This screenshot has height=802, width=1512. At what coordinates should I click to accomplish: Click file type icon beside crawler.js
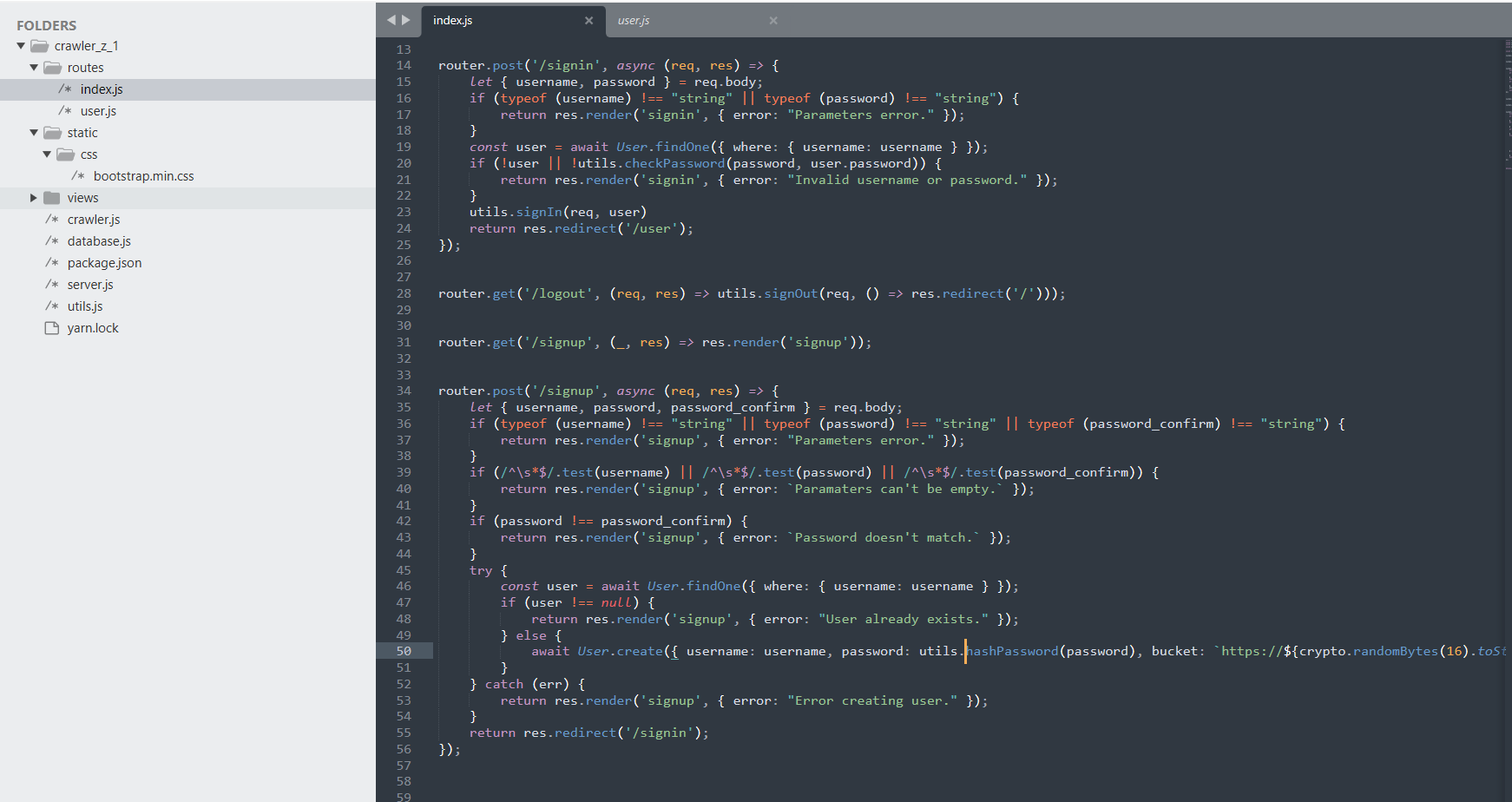(52, 220)
